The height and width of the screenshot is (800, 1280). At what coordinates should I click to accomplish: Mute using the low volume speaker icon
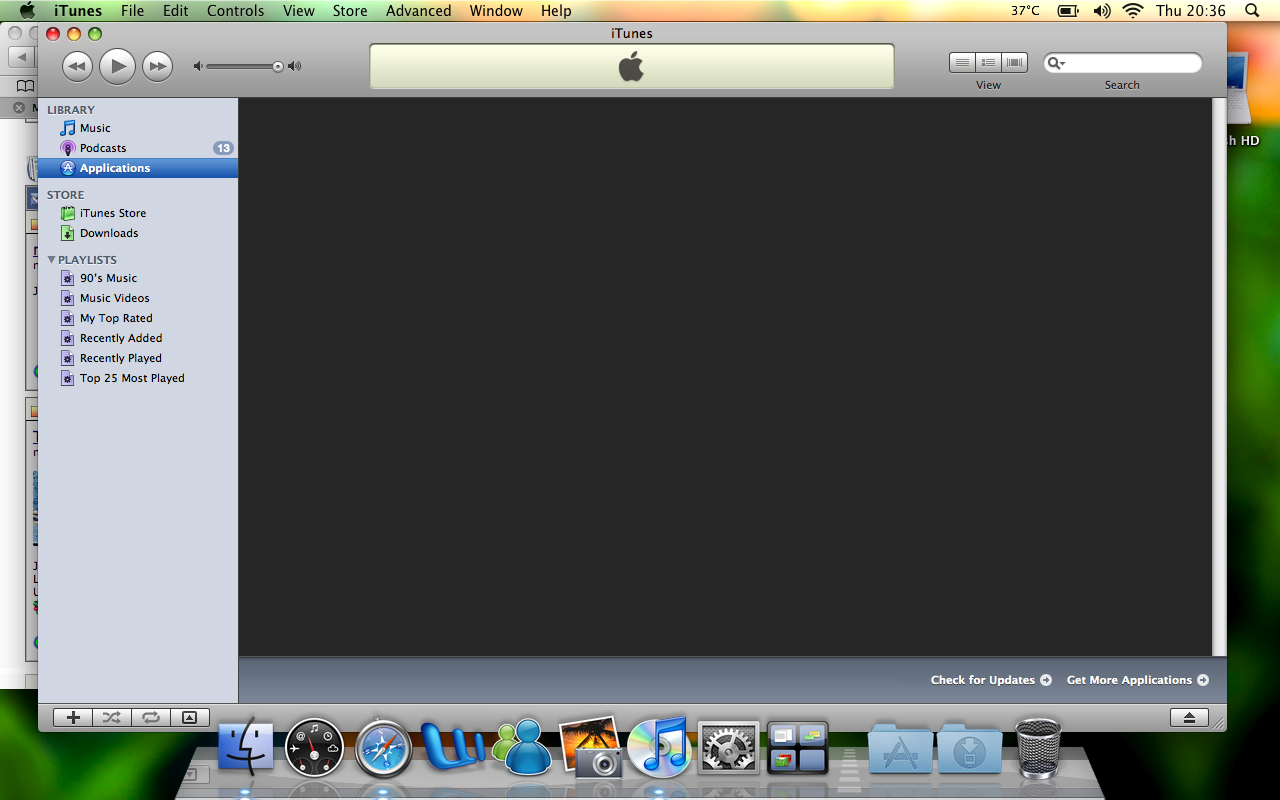[x=198, y=67]
